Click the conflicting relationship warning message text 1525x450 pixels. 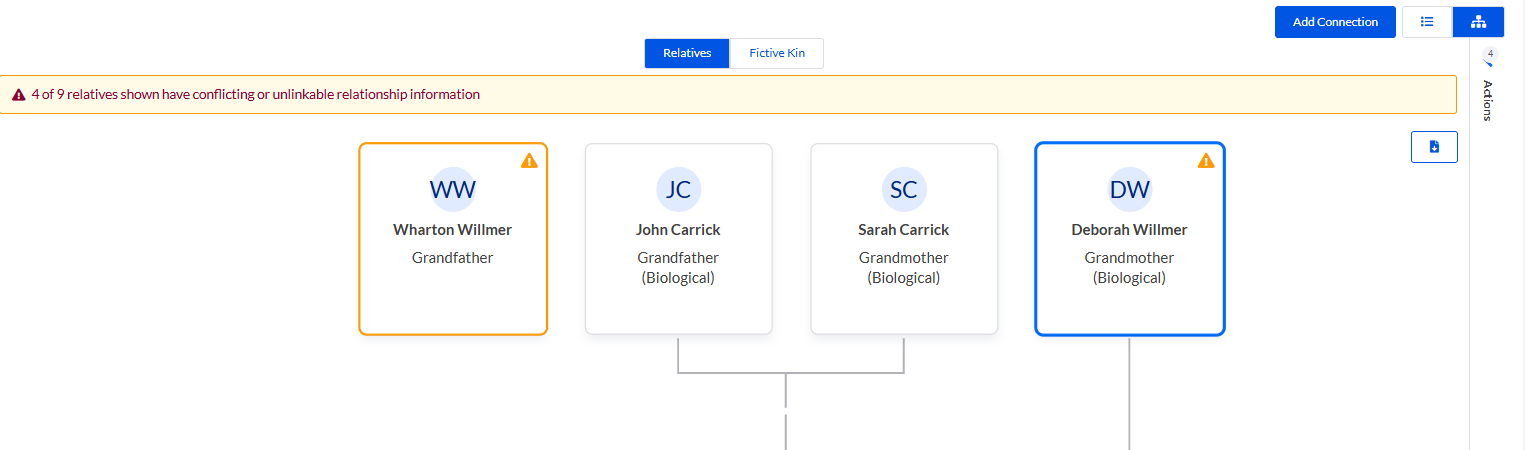(x=256, y=95)
